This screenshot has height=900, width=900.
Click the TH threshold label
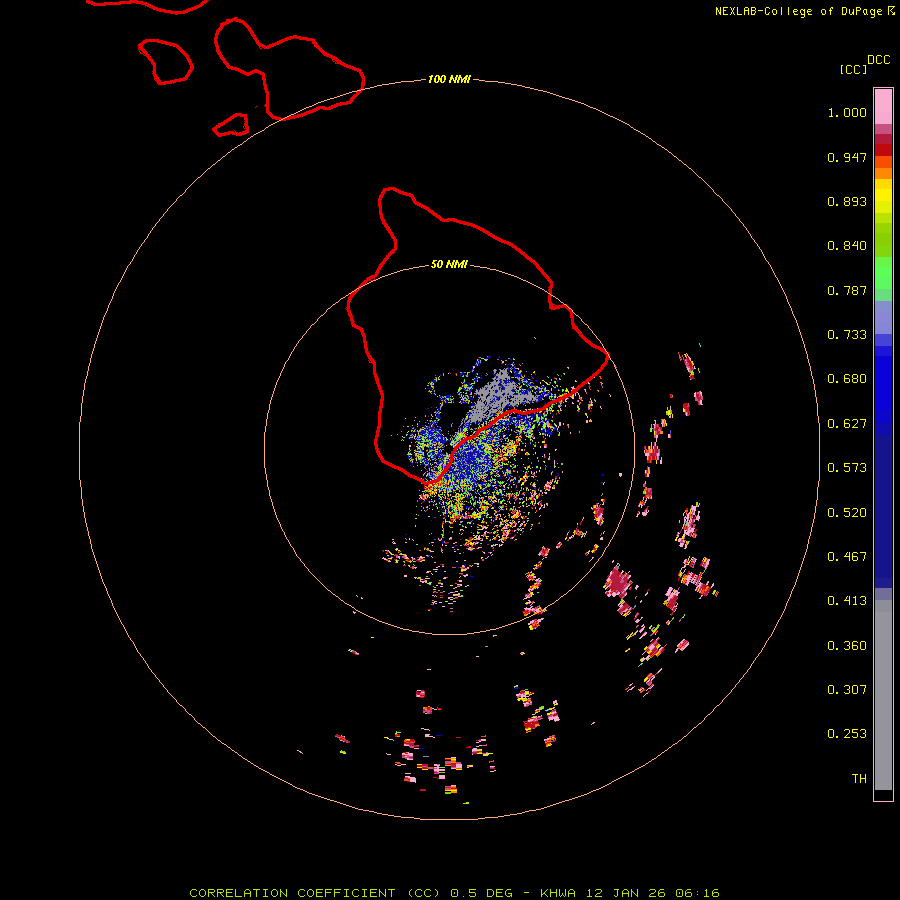click(859, 779)
